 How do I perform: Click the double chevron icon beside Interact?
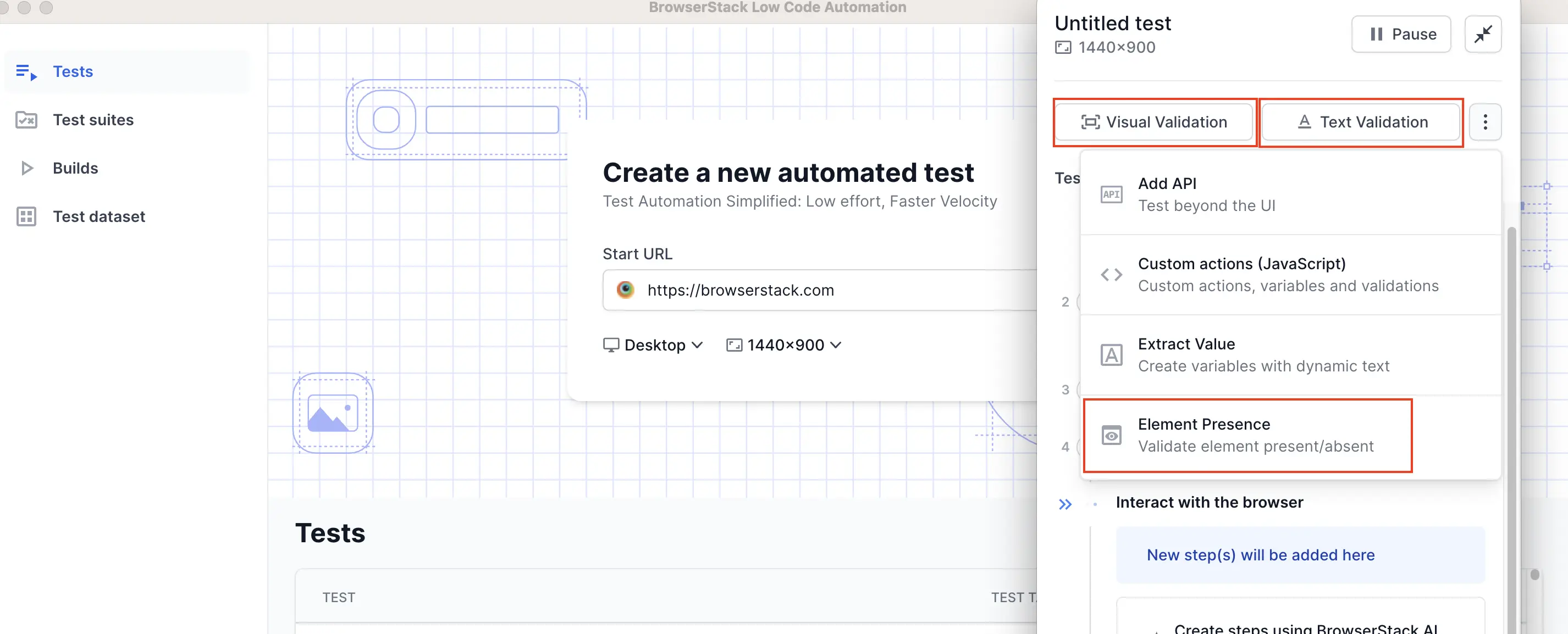[1064, 504]
